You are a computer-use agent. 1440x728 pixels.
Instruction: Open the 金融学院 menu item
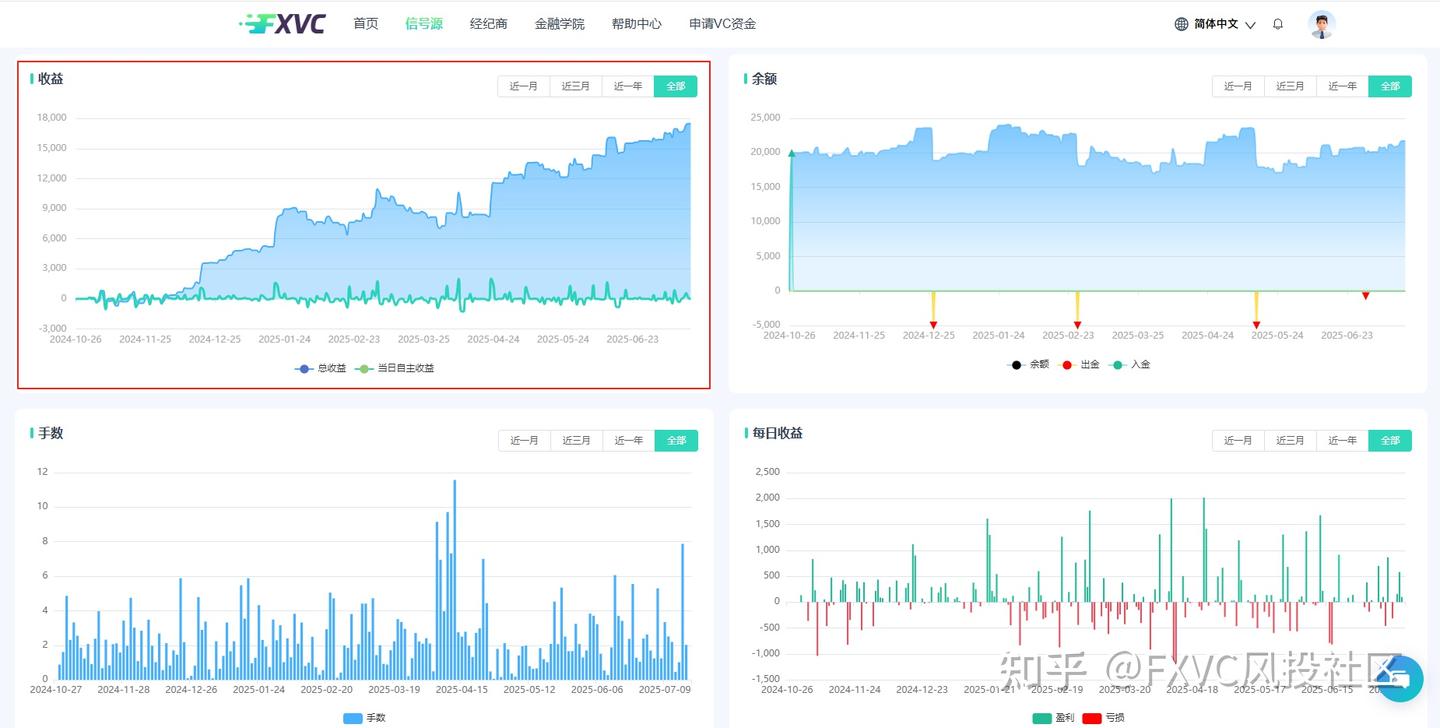[561, 23]
